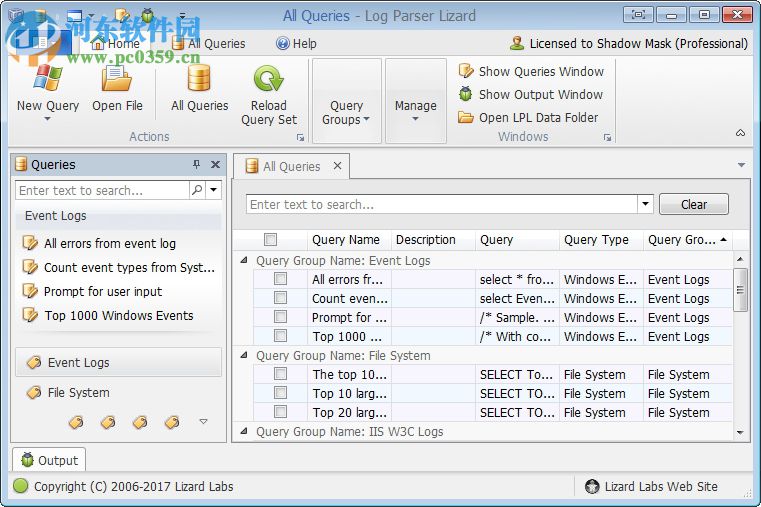
Task: Click the grid vertical scrollbar thumb
Action: coord(740,290)
